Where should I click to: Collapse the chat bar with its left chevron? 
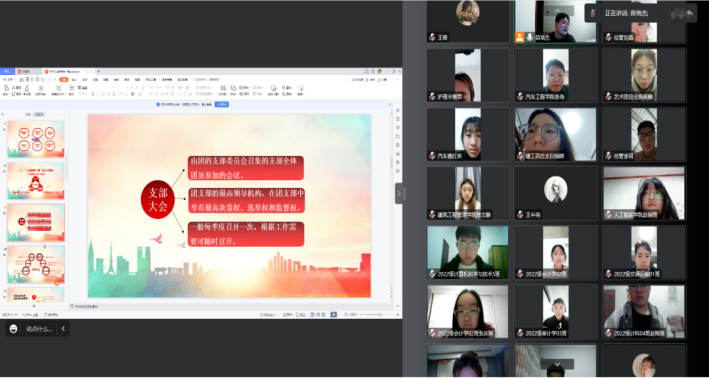tap(63, 329)
